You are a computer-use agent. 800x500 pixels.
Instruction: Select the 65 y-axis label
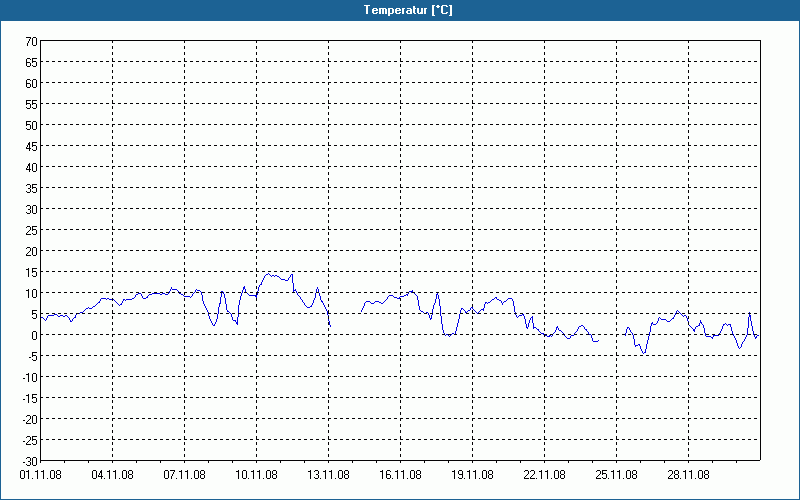click(x=32, y=62)
